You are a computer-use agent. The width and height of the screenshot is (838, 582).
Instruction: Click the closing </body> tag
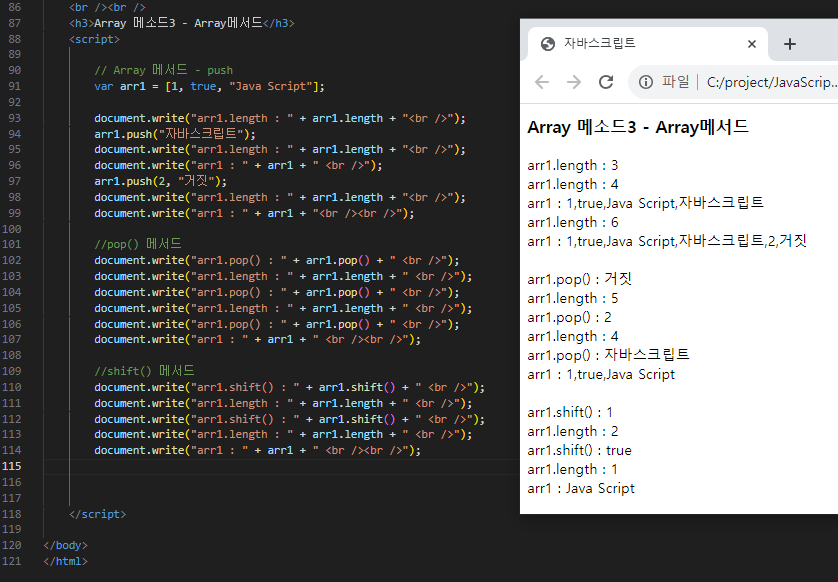(x=65, y=546)
